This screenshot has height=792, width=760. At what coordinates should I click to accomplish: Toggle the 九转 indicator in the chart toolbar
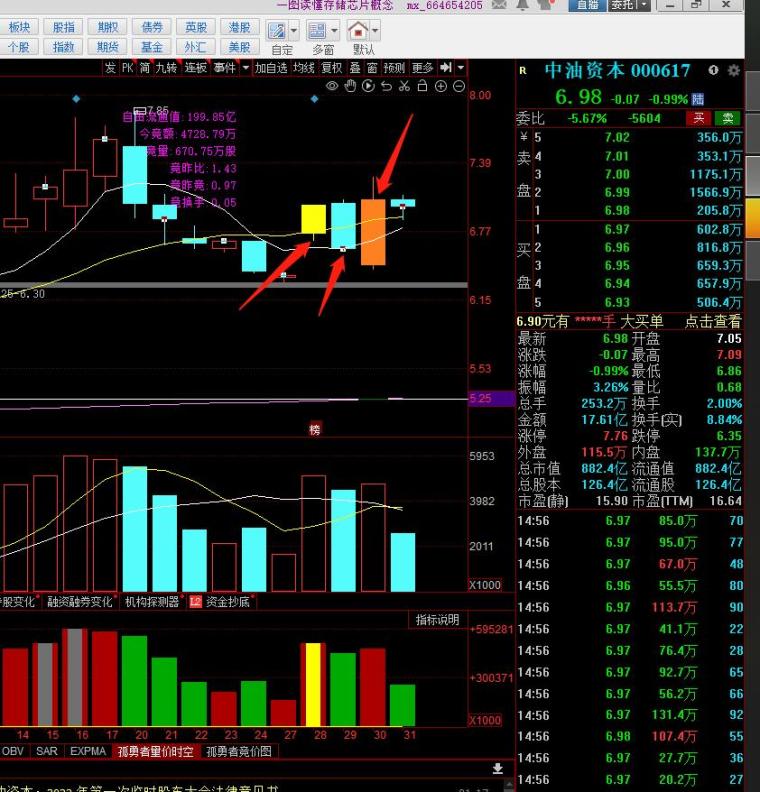(166, 68)
